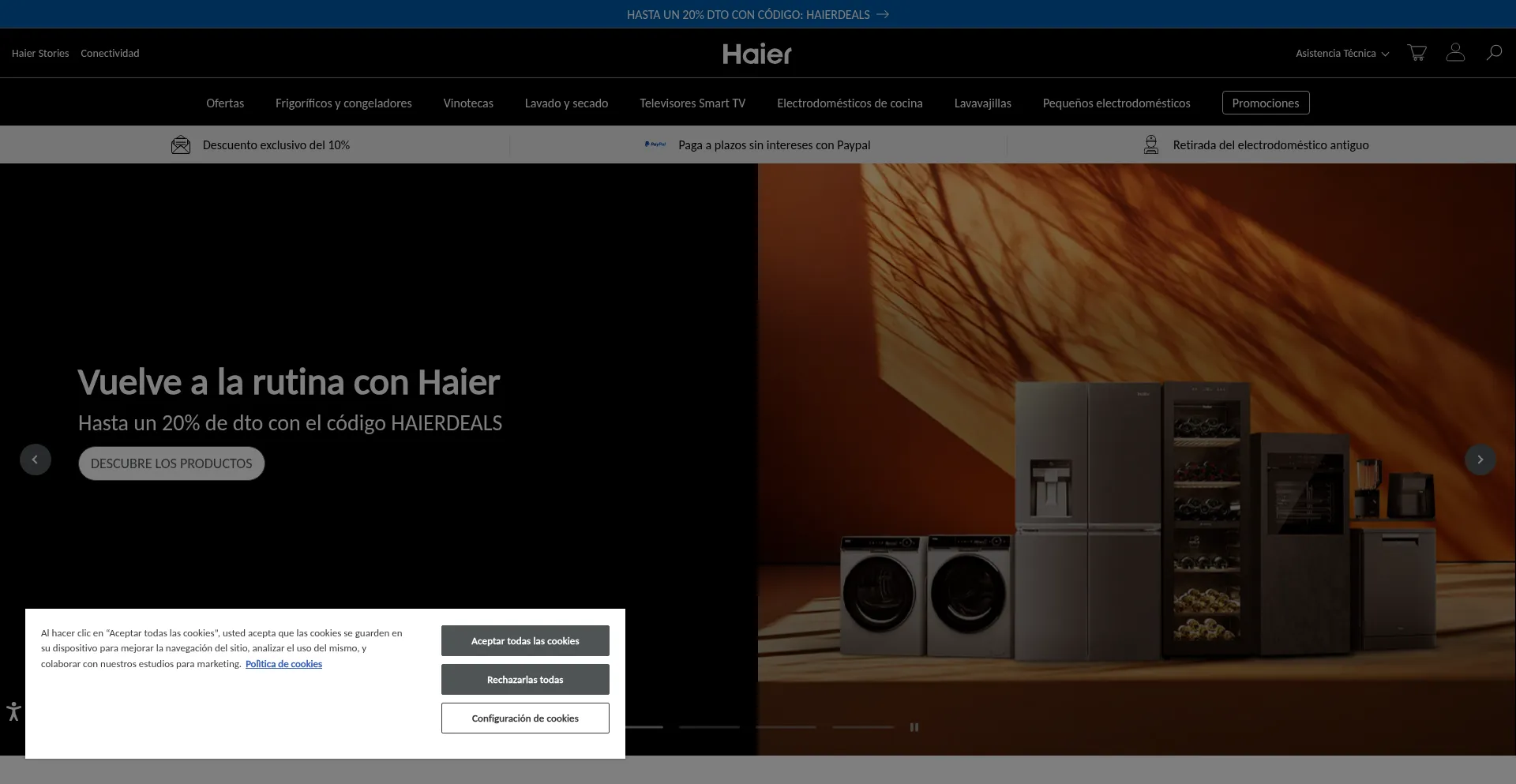This screenshot has width=1516, height=784.
Task: Click the appliance removal technician icon
Action: click(x=1151, y=144)
